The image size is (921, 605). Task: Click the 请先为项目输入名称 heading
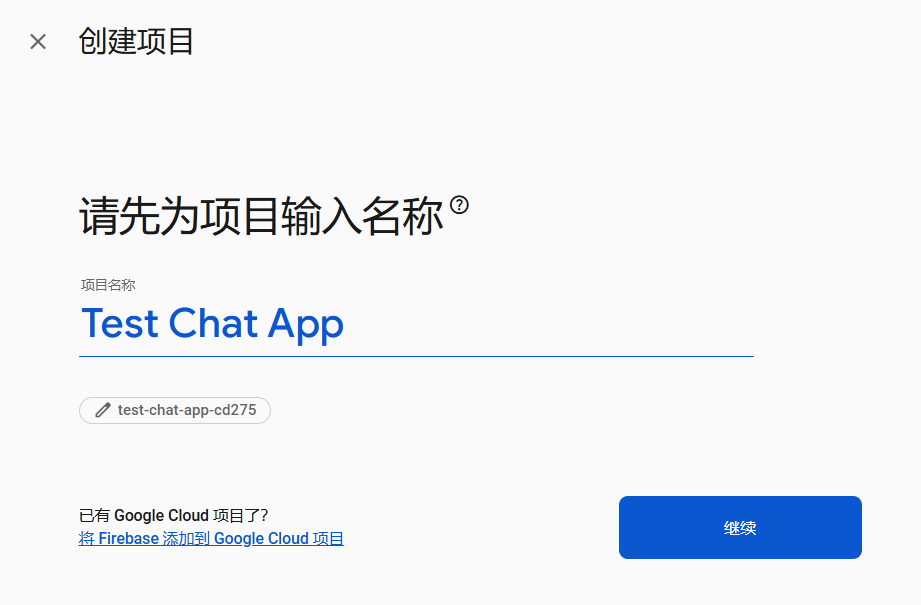(261, 216)
